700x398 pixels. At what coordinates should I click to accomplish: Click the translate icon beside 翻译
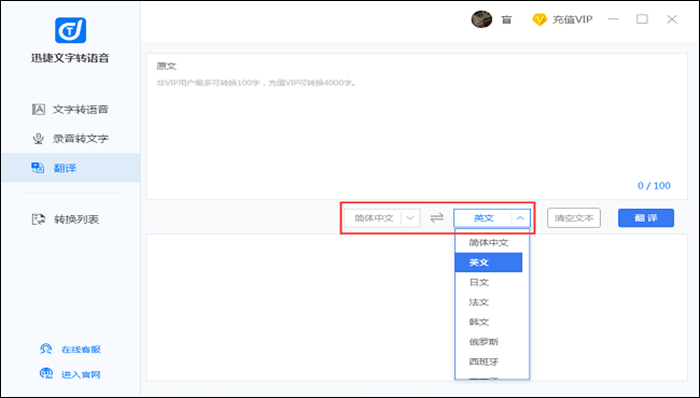point(38,168)
